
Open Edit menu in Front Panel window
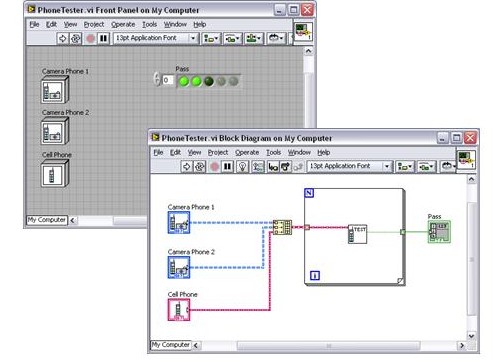[51, 24]
